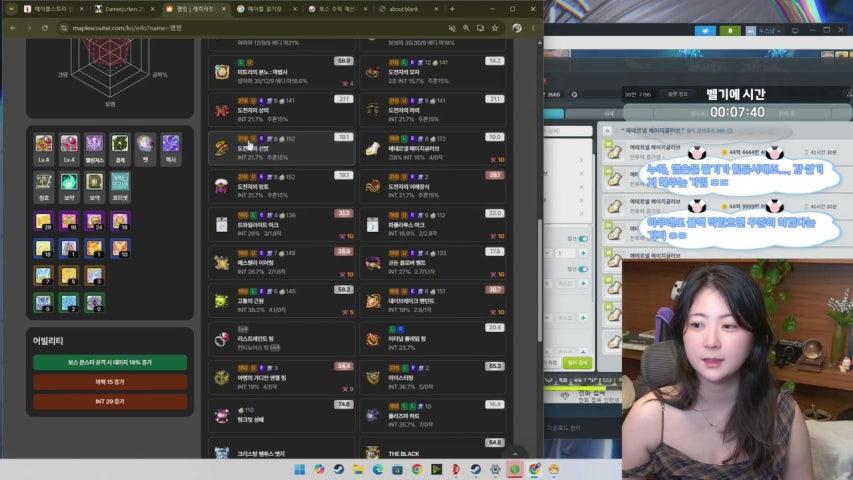Open the 도전자의 모자 hat icon
This screenshot has width=853, height=480.
coord(373,72)
